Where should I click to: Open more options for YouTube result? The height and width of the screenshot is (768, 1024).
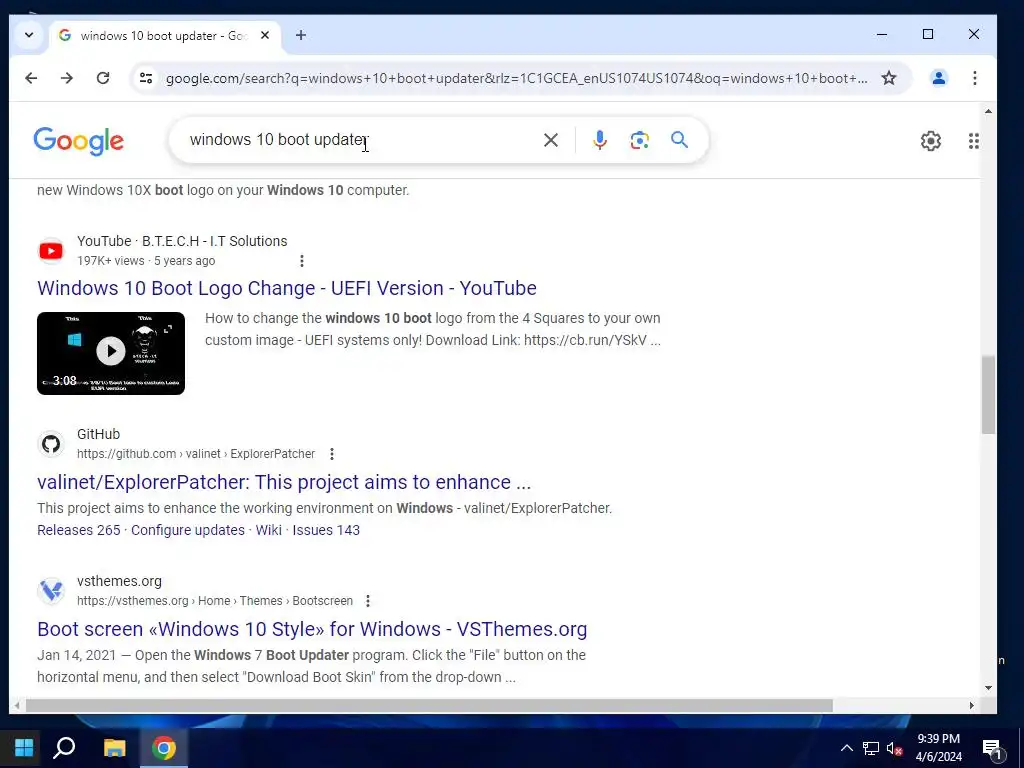302,261
